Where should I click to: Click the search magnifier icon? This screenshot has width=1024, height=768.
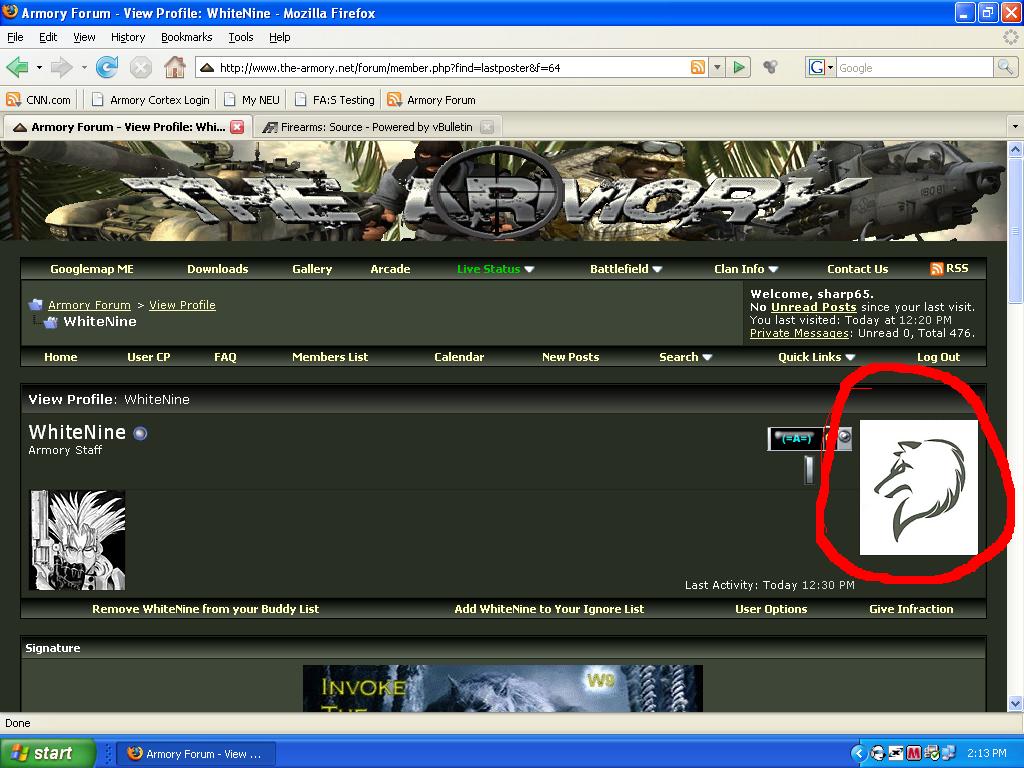pyautogui.click(x=1005, y=67)
